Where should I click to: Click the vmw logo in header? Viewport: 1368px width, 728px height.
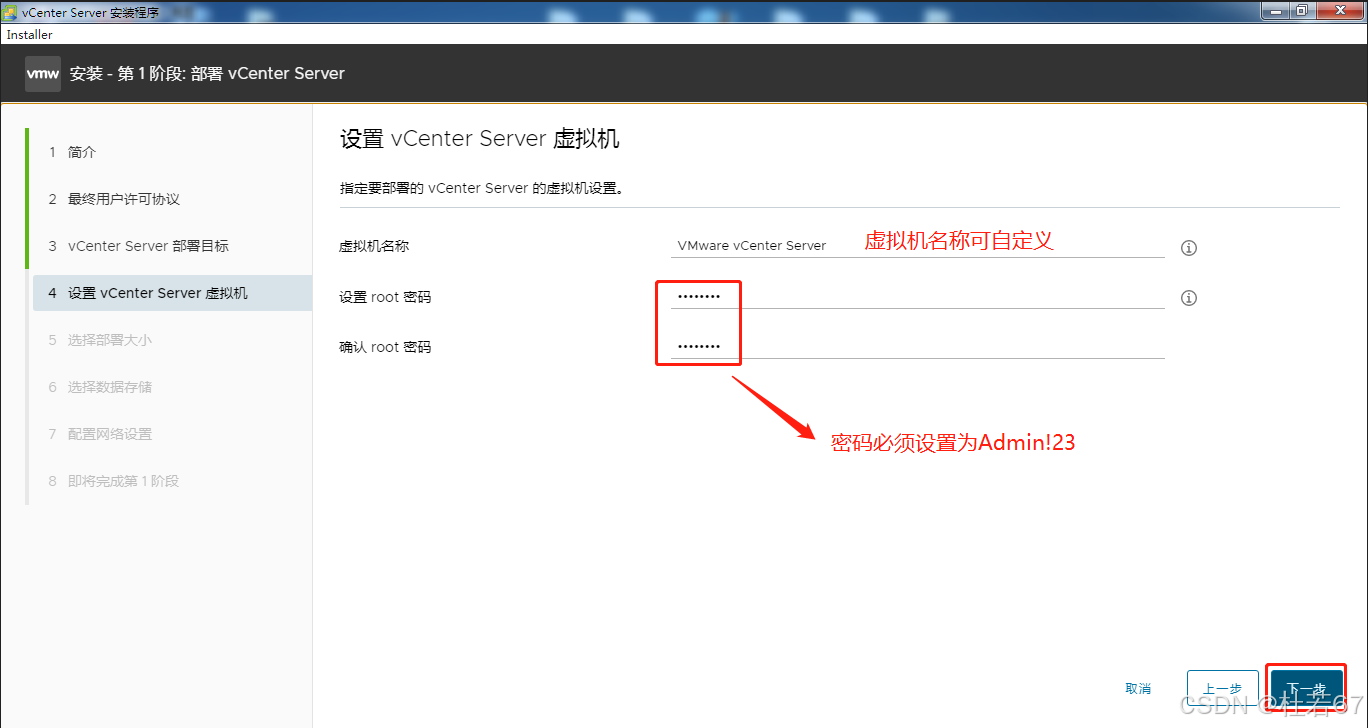tap(42, 74)
